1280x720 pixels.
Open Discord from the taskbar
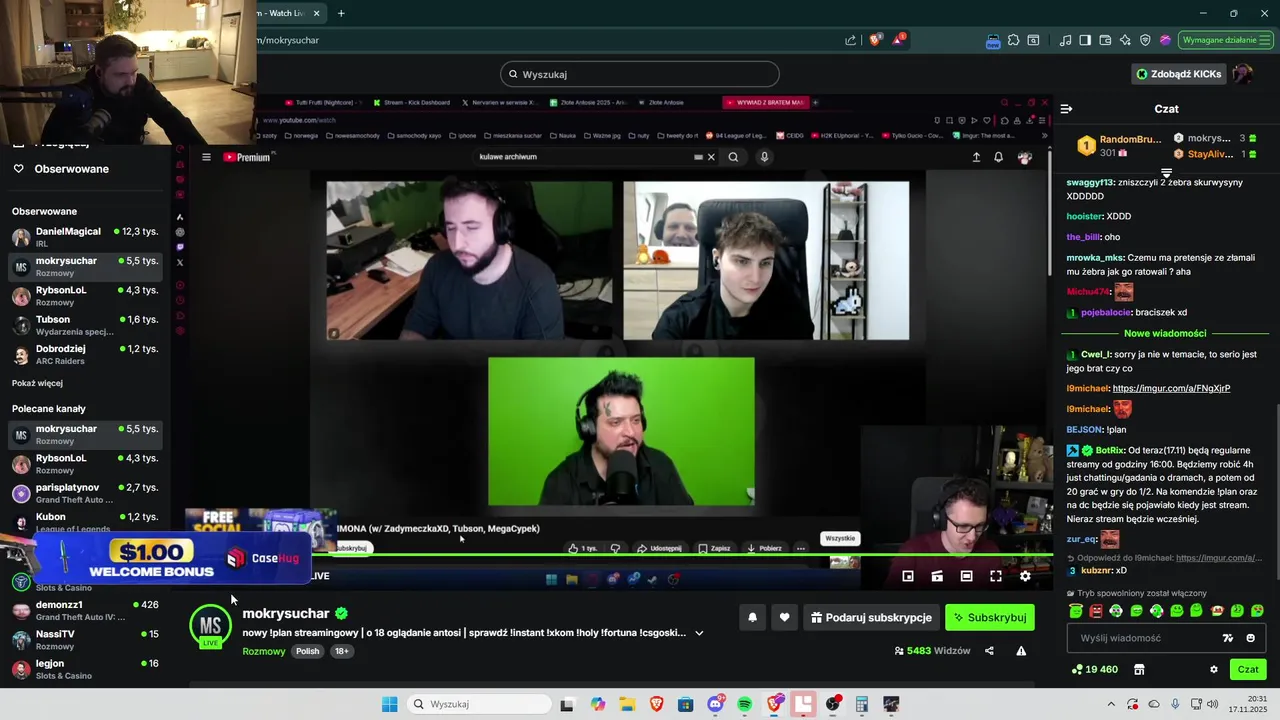tap(715, 704)
